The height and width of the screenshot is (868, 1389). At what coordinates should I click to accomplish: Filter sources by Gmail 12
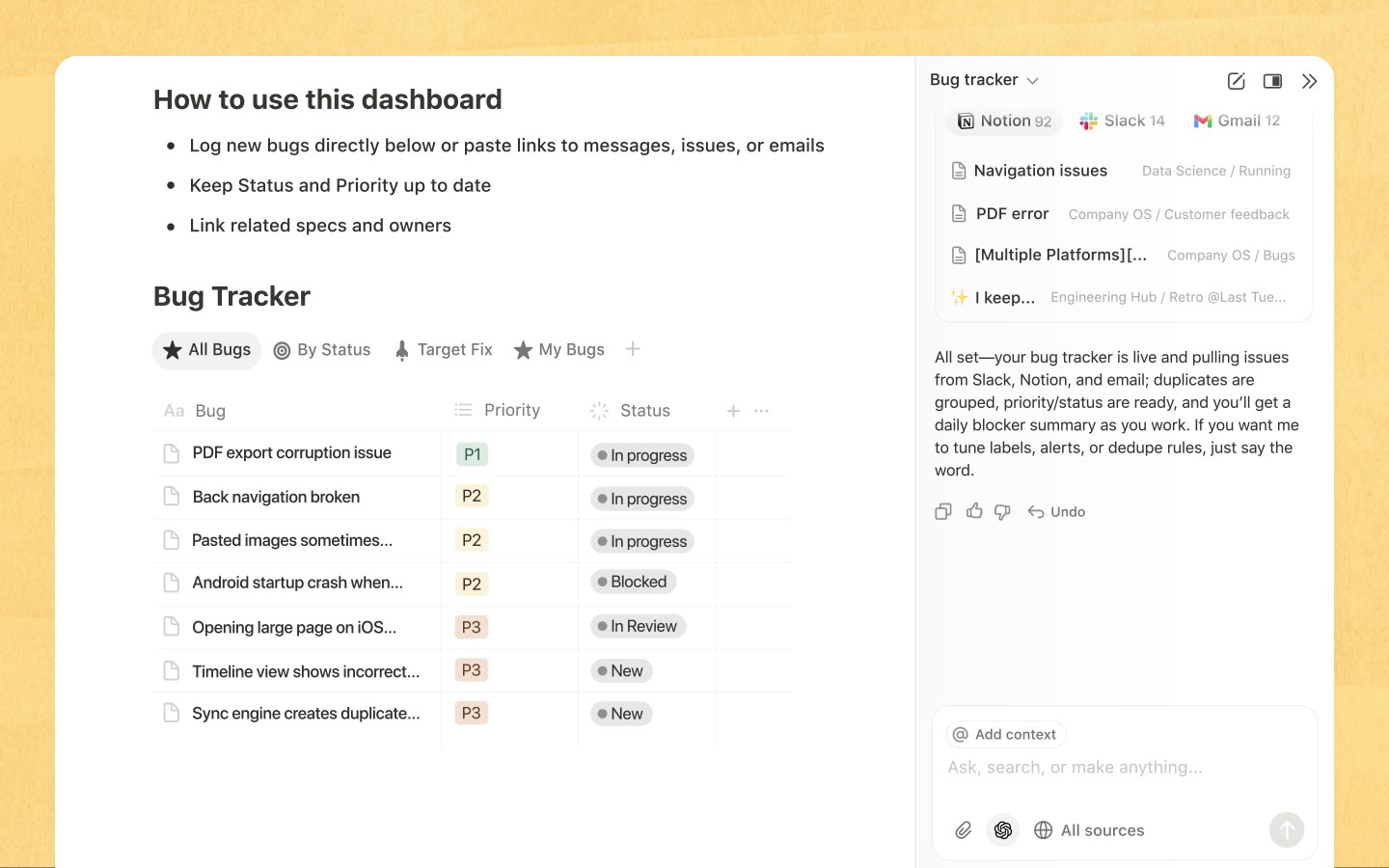(x=1237, y=121)
